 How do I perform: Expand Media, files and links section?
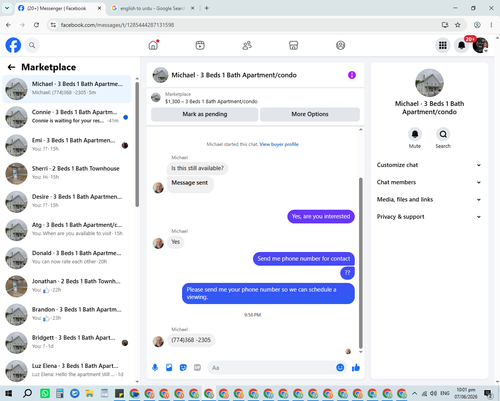point(429,200)
